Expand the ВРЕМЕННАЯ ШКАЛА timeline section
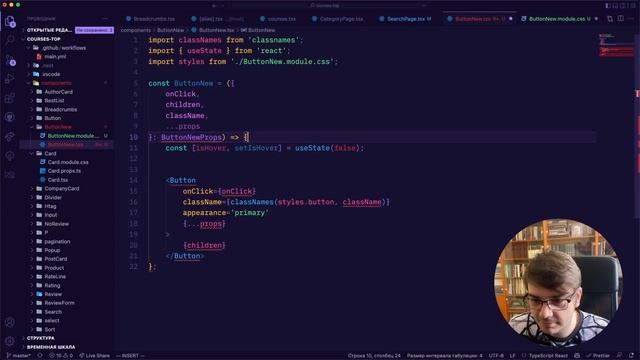The height and width of the screenshot is (360, 640). (51, 347)
